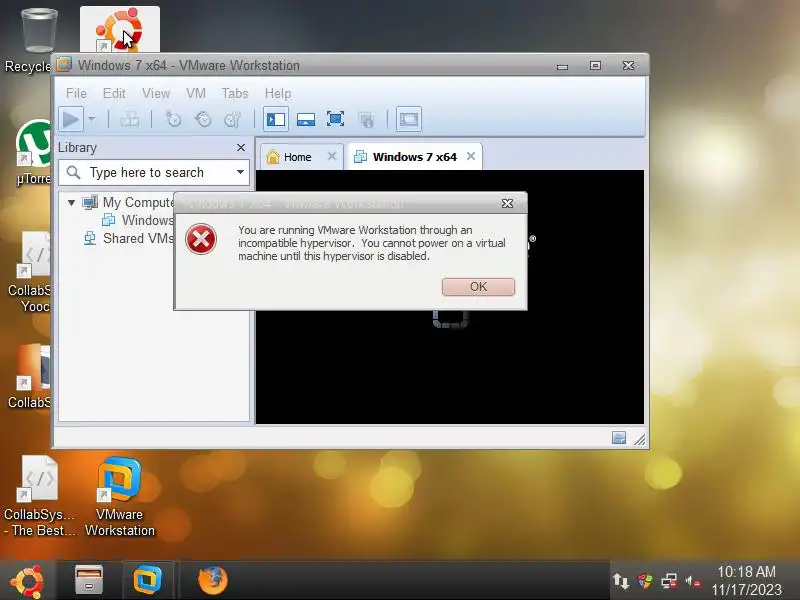Open the Snapshot Manager toolbar icon
This screenshot has width=800, height=600.
(x=233, y=120)
